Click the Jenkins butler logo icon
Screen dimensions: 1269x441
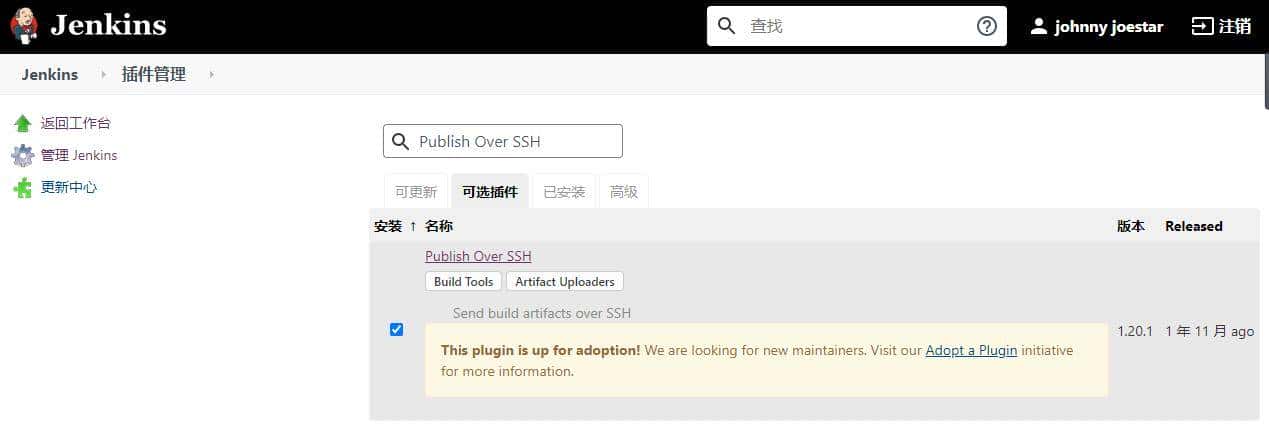pyautogui.click(x=24, y=26)
